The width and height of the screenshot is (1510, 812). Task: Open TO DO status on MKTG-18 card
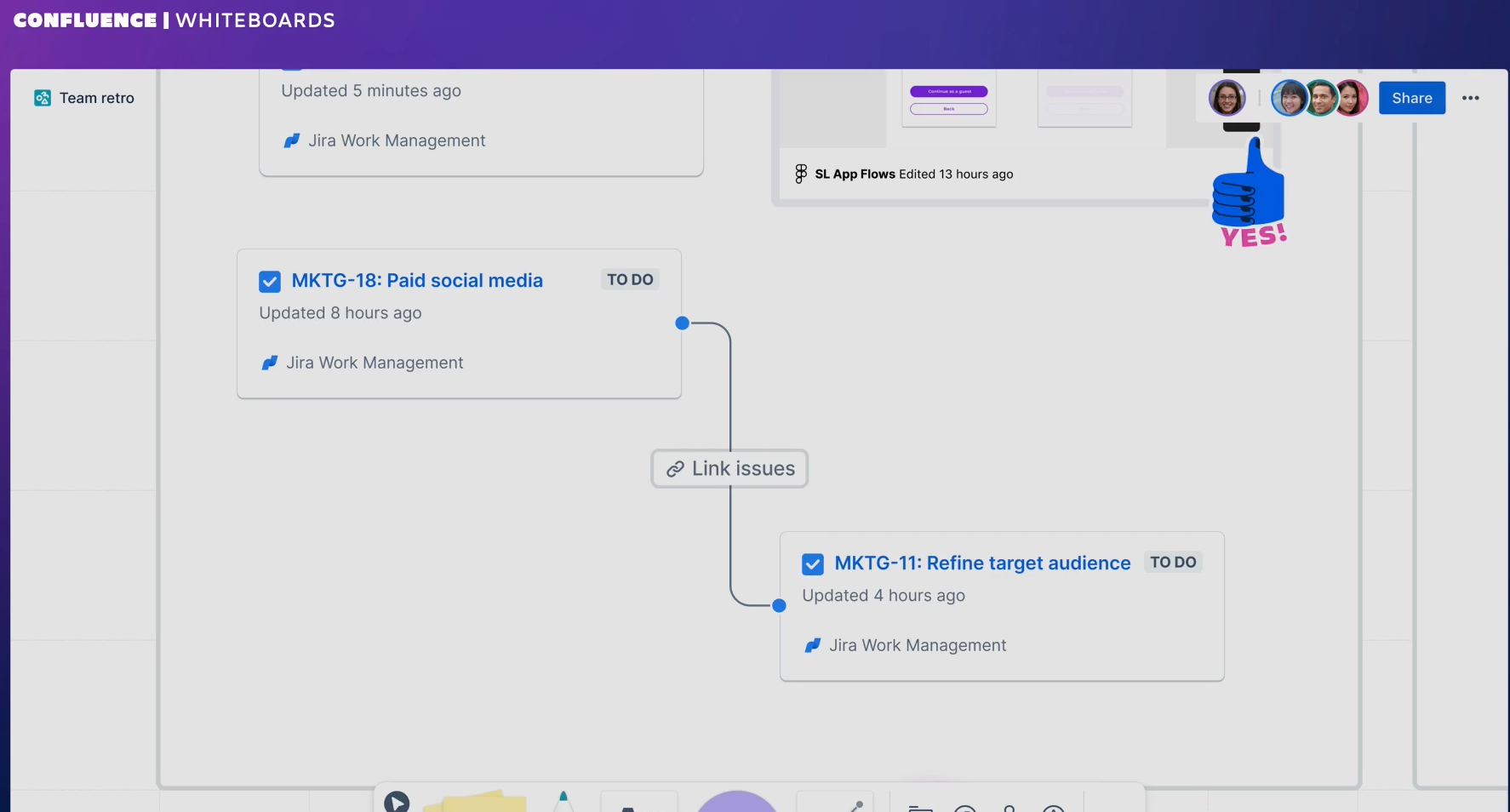point(630,279)
